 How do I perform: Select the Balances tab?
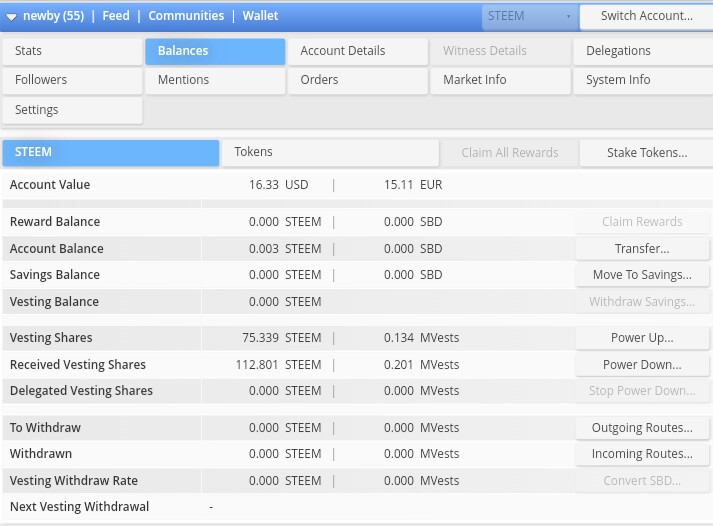coord(215,51)
